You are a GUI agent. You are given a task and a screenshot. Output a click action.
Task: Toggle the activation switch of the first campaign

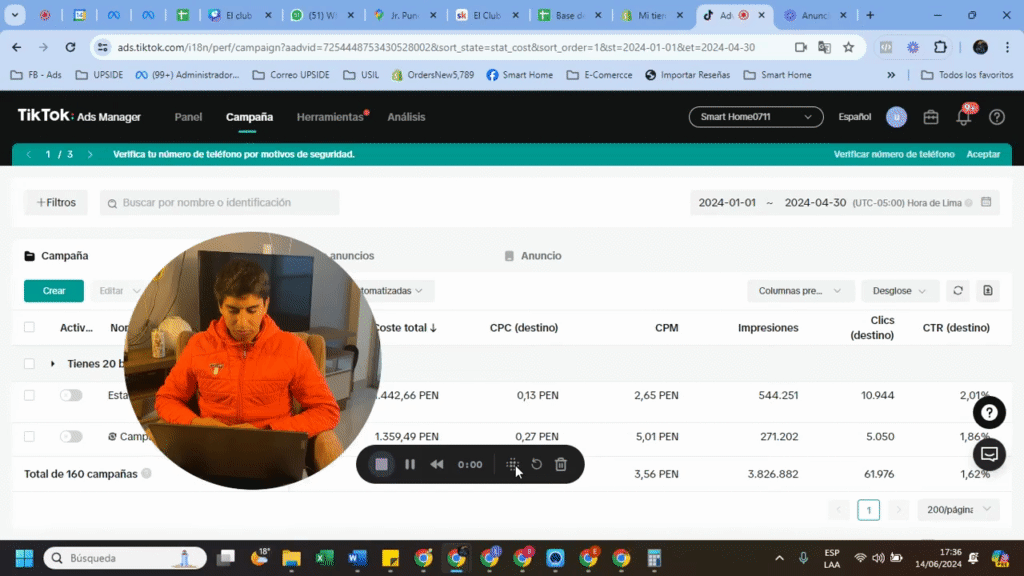coord(70,395)
